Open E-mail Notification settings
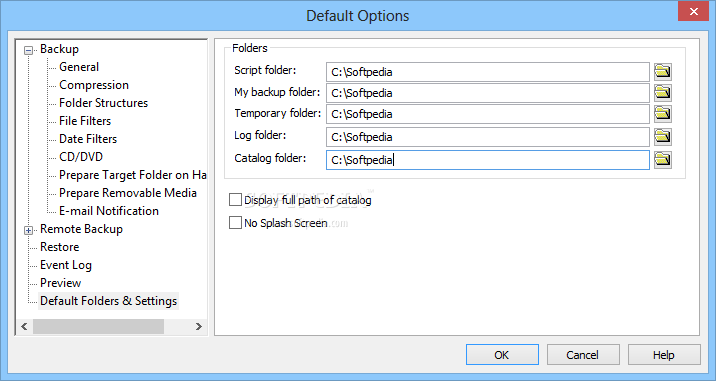Image resolution: width=716 pixels, height=381 pixels. click(109, 211)
